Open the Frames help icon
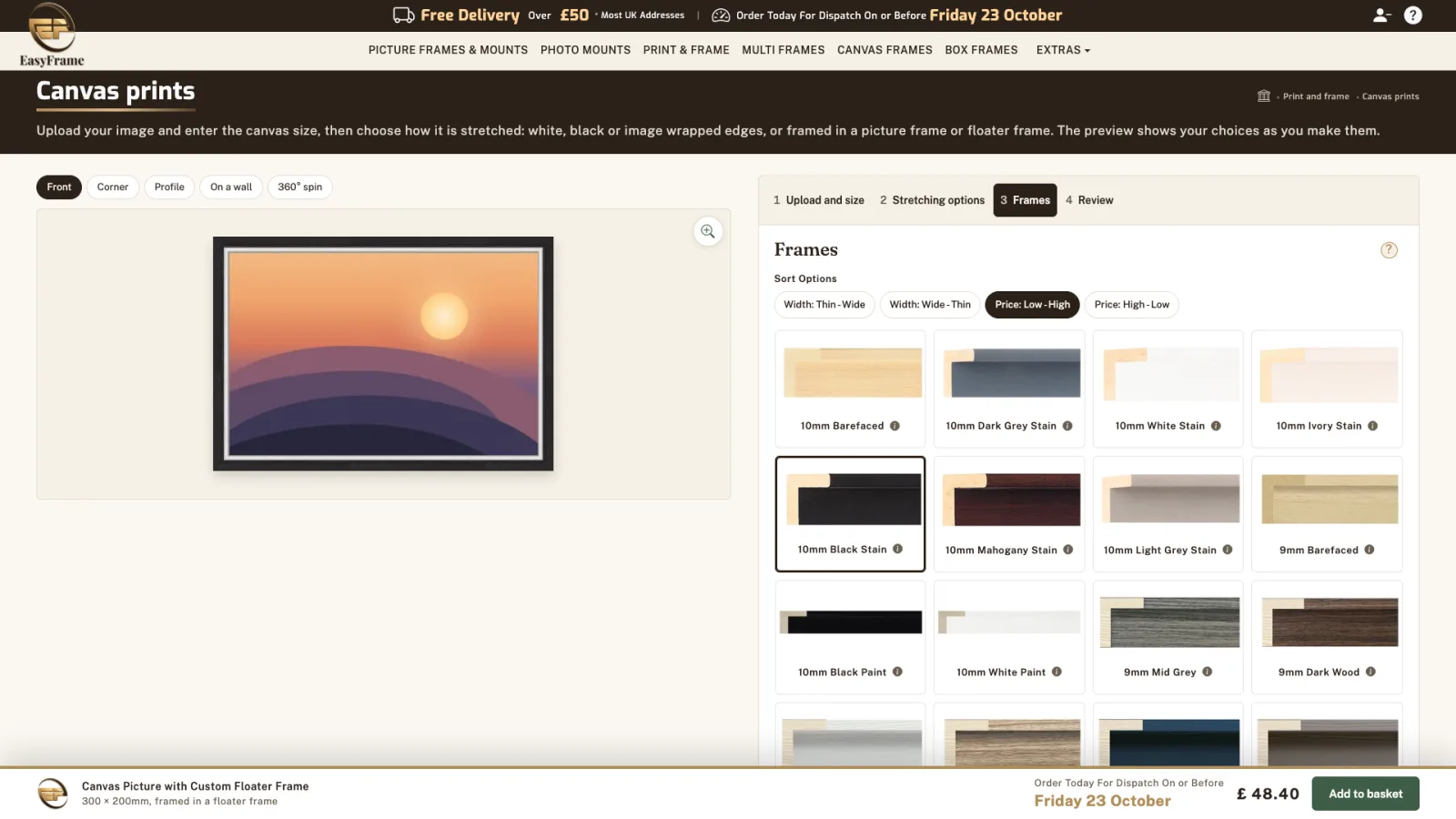Image resolution: width=1456 pixels, height=819 pixels. click(x=1389, y=250)
